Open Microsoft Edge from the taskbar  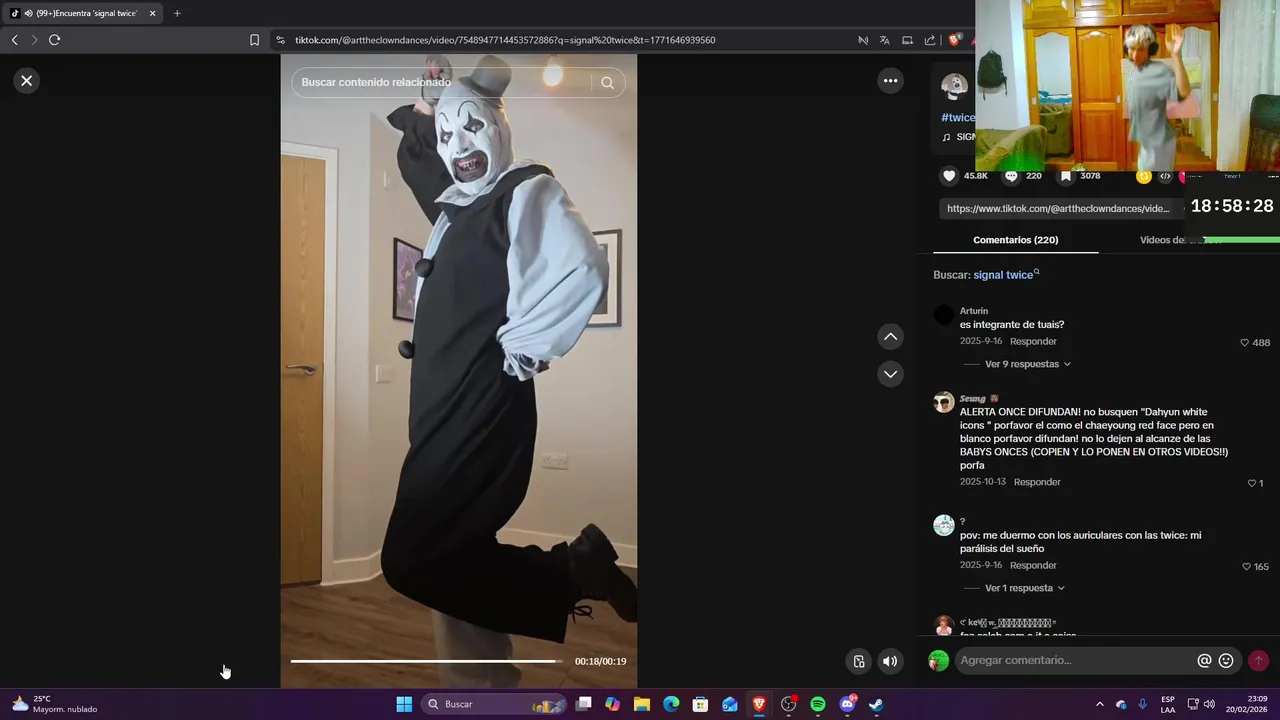(x=671, y=704)
